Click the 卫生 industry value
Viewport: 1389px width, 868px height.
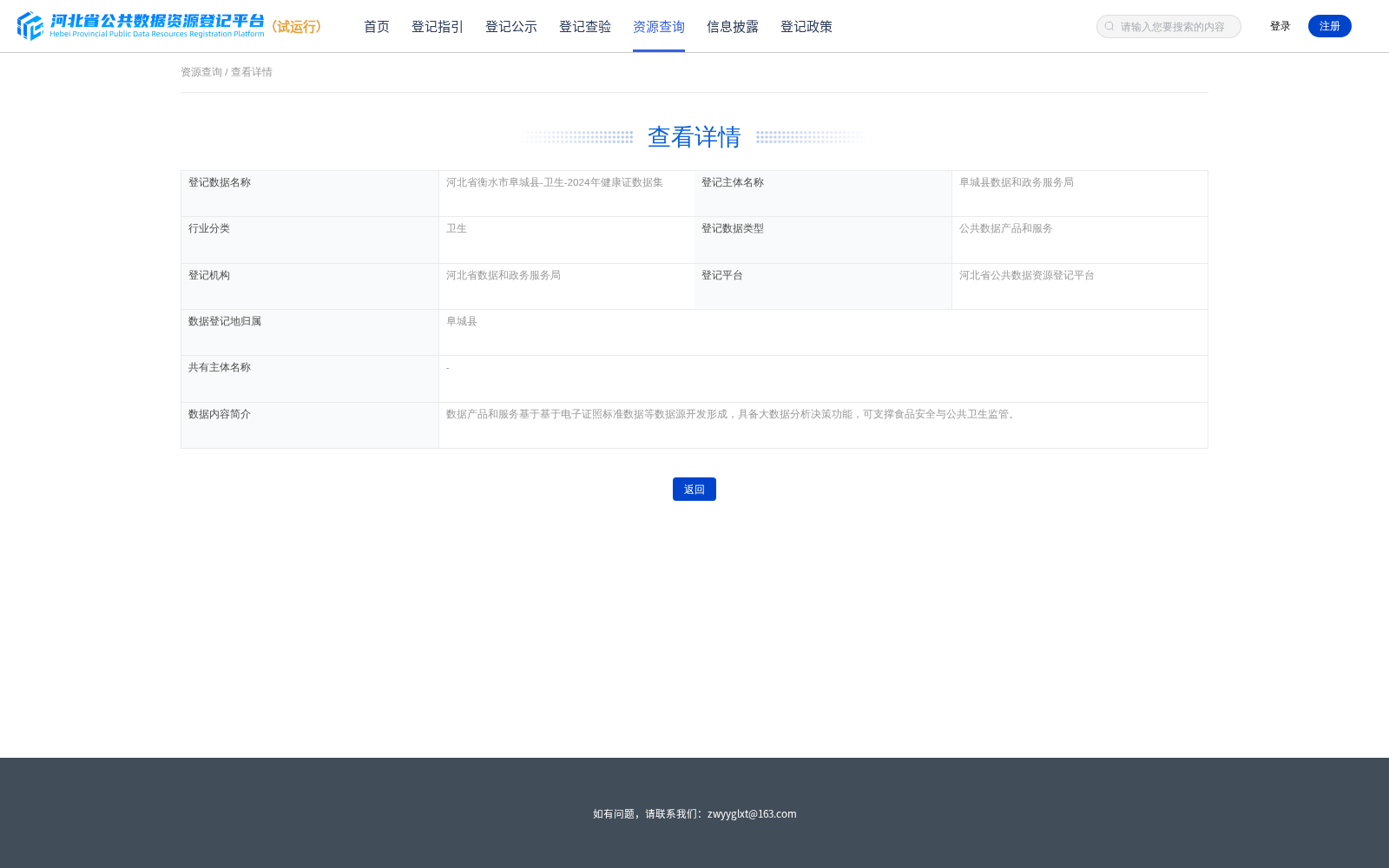point(457,228)
